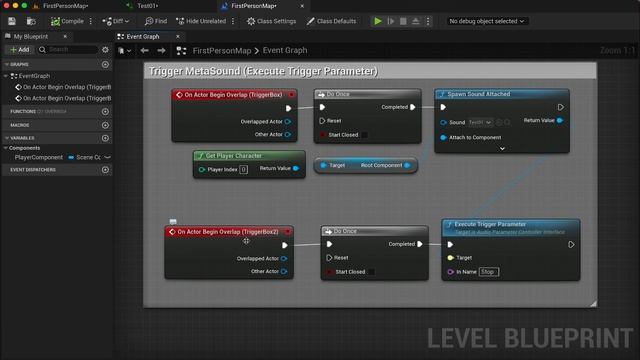Open the debug object selector dropdown
The width and height of the screenshot is (640, 360).
click(487, 21)
